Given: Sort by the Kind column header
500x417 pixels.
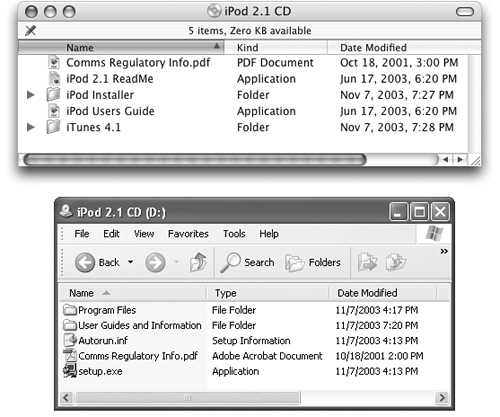Looking at the screenshot, I should [276, 47].
